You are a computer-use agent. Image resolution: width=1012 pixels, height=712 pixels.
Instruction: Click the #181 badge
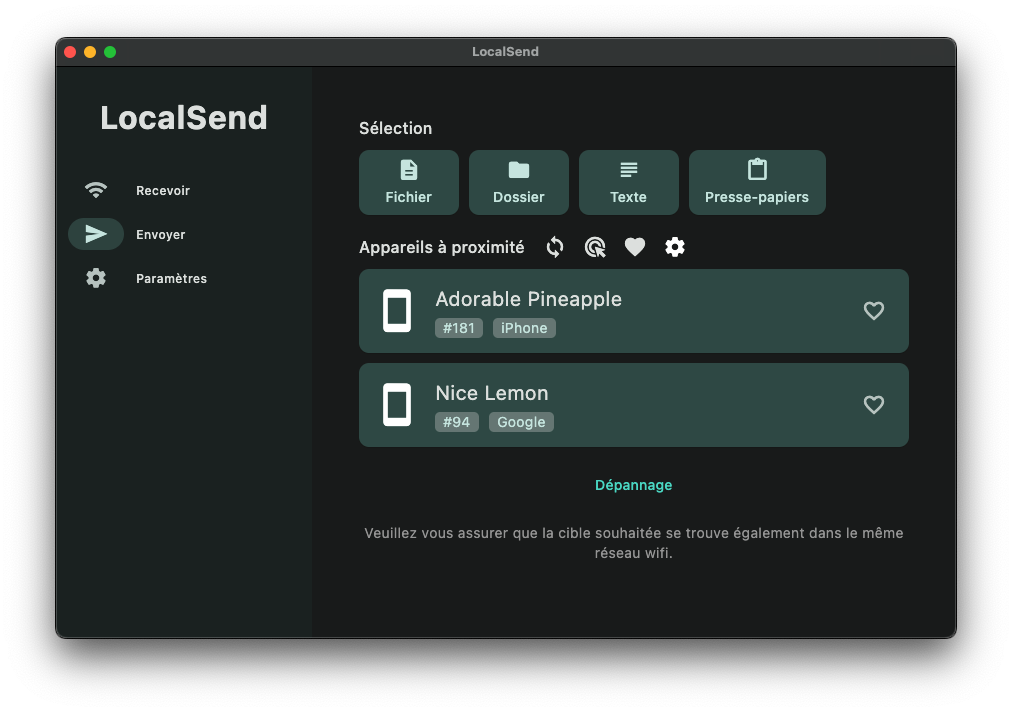[x=459, y=328]
